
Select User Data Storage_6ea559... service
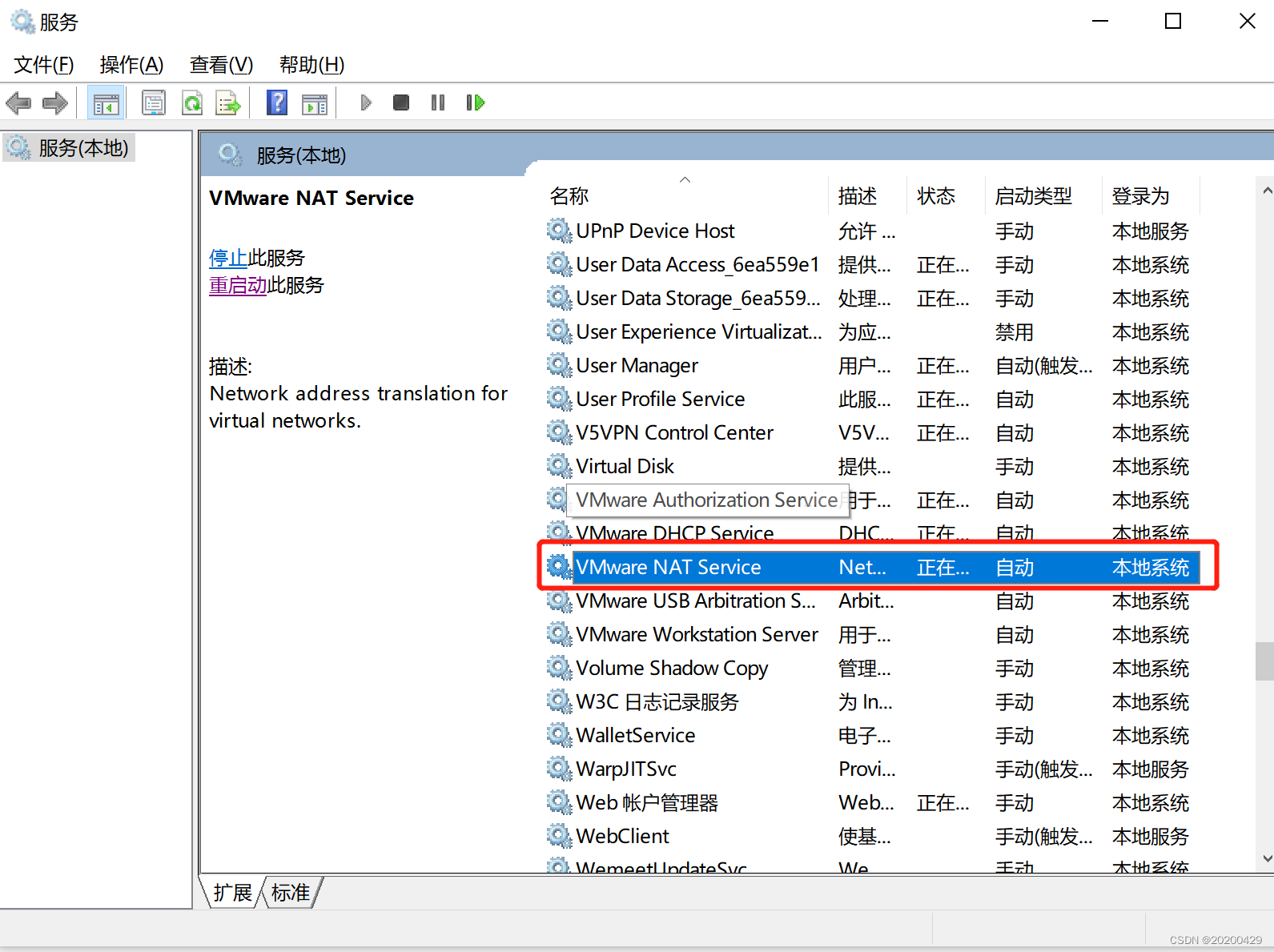click(697, 298)
